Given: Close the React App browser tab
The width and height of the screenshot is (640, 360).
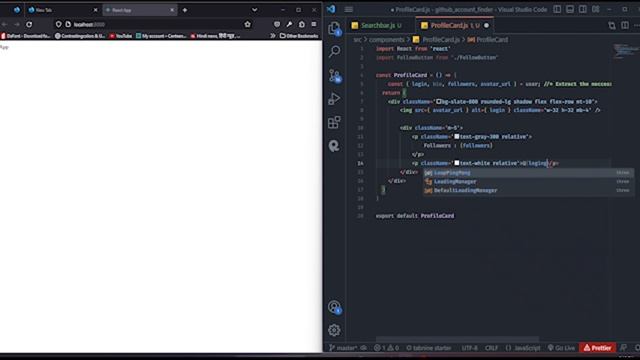Looking at the screenshot, I should [x=172, y=10].
